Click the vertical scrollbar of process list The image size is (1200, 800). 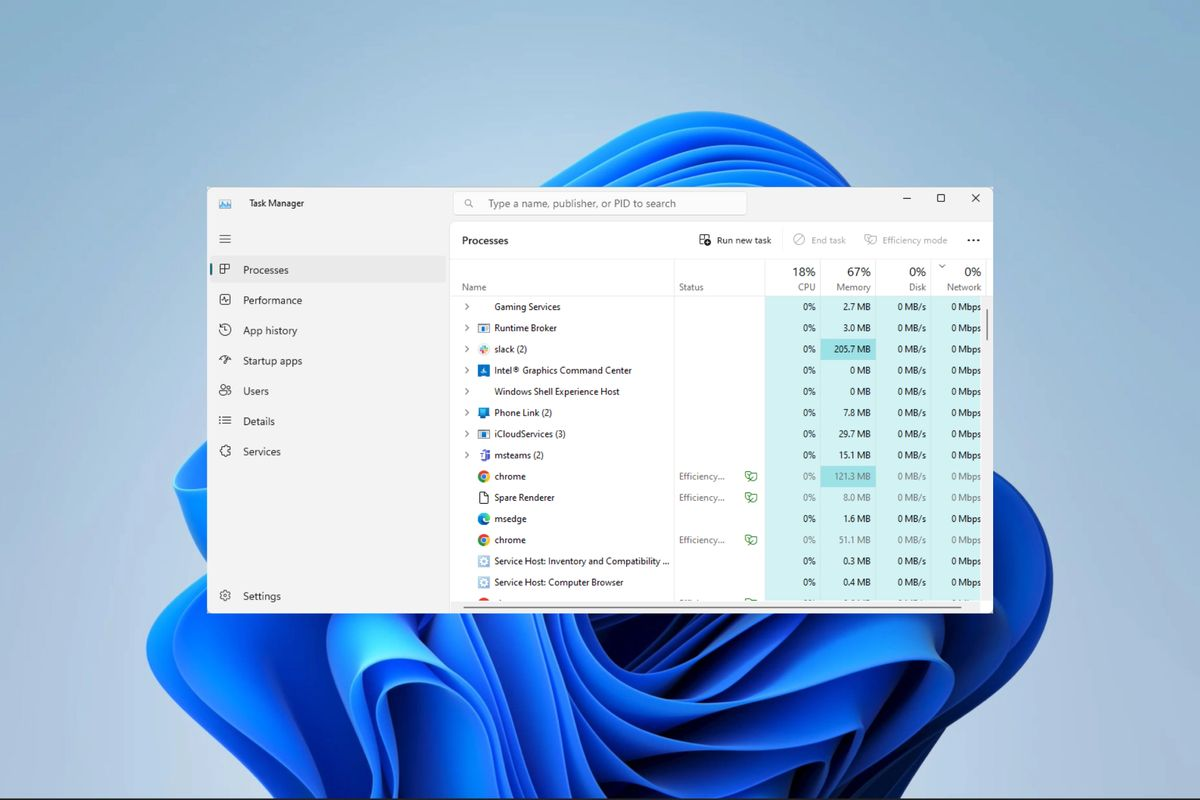(988, 325)
